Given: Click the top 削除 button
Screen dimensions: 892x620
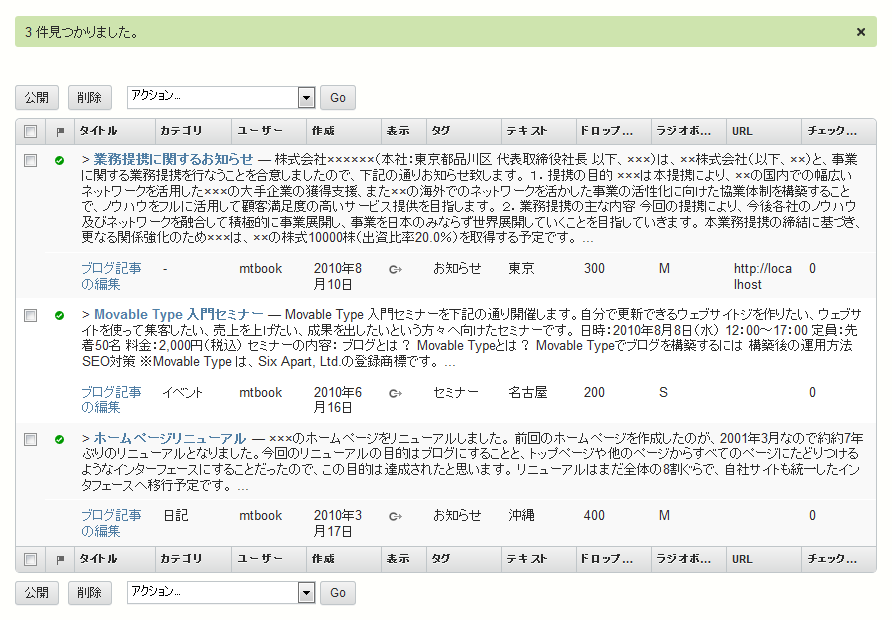Looking at the screenshot, I should coord(89,97).
